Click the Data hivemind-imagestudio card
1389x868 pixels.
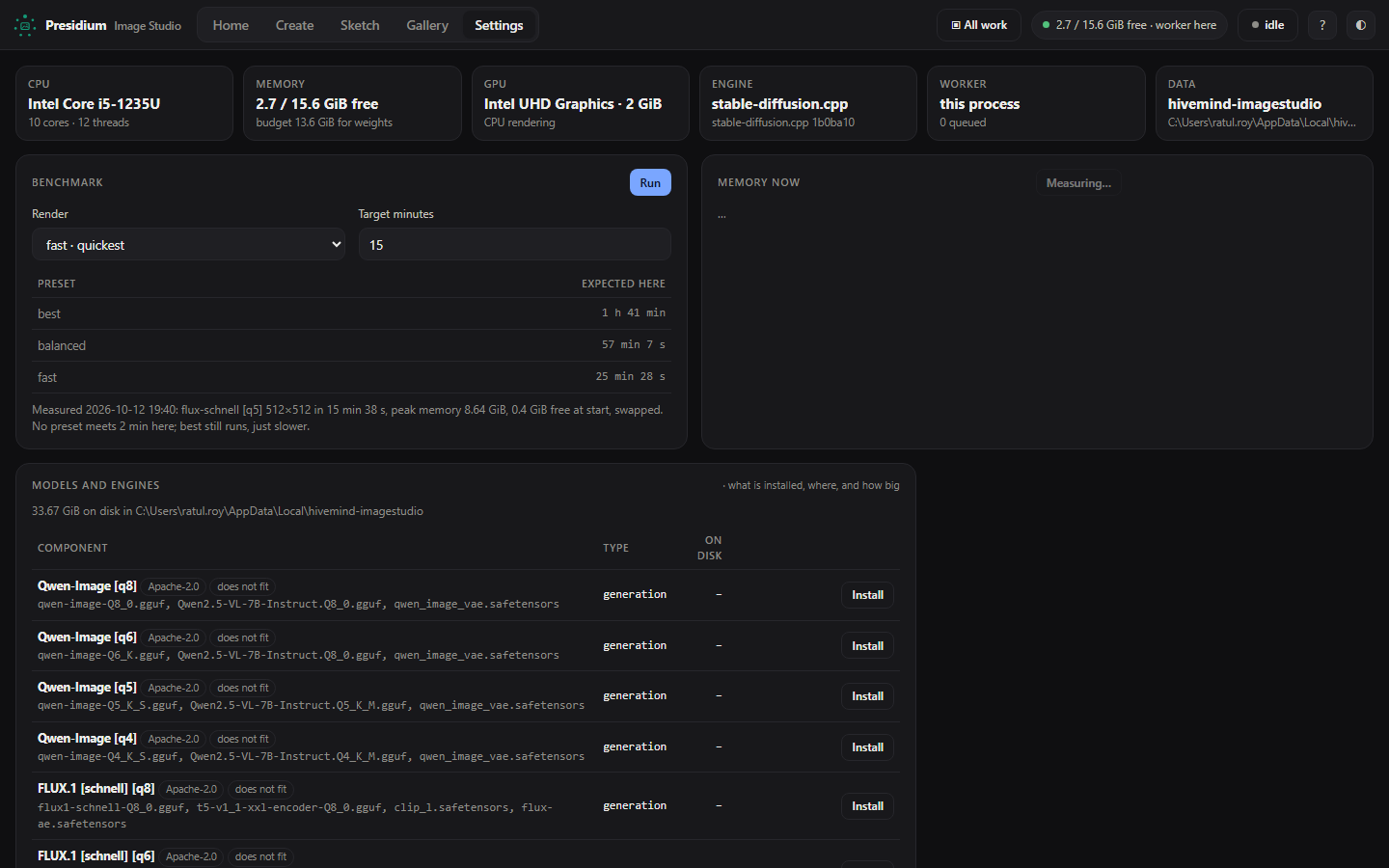pyautogui.click(x=1265, y=103)
